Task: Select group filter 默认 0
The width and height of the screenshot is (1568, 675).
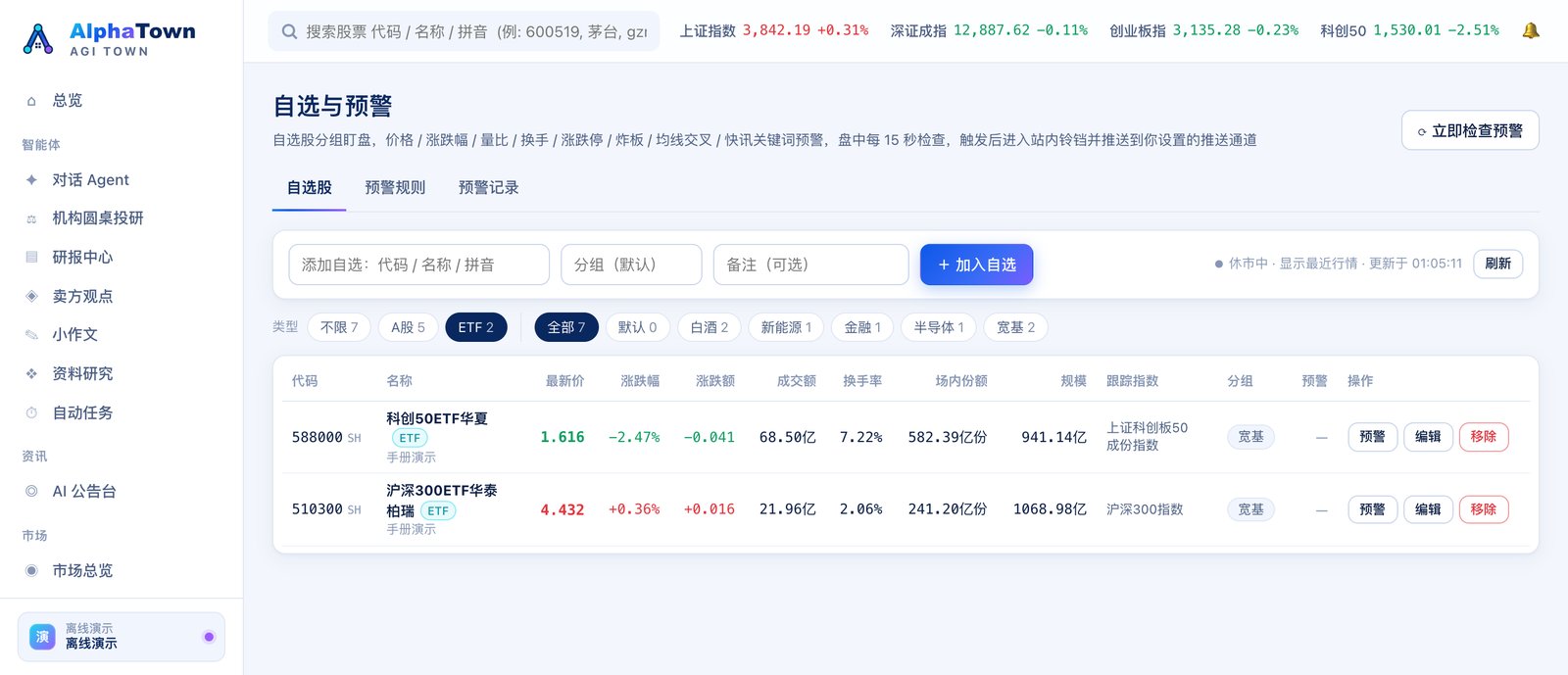Action: 637,327
